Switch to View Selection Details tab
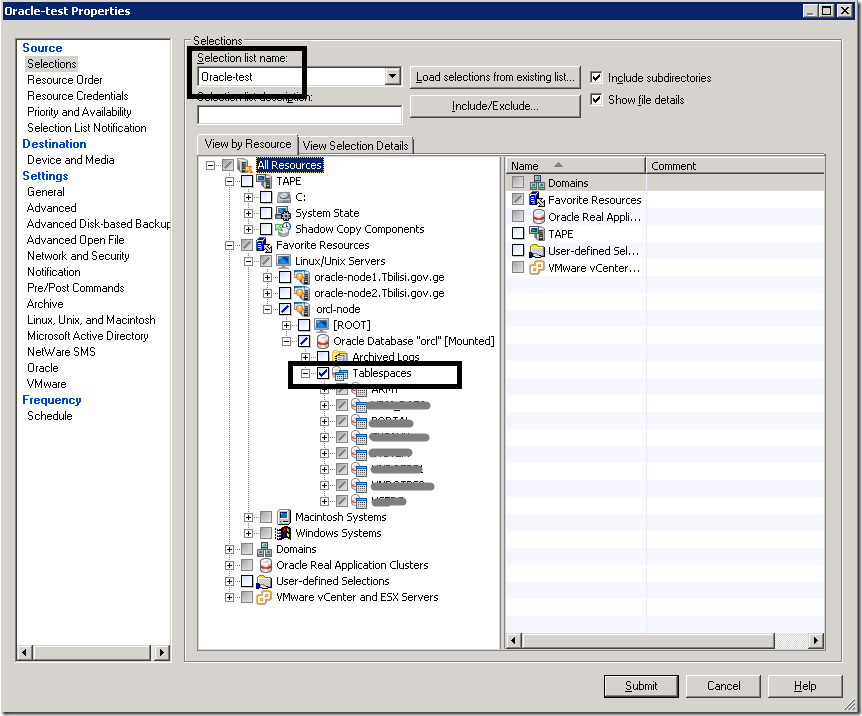Image resolution: width=862 pixels, height=716 pixels. pos(356,146)
